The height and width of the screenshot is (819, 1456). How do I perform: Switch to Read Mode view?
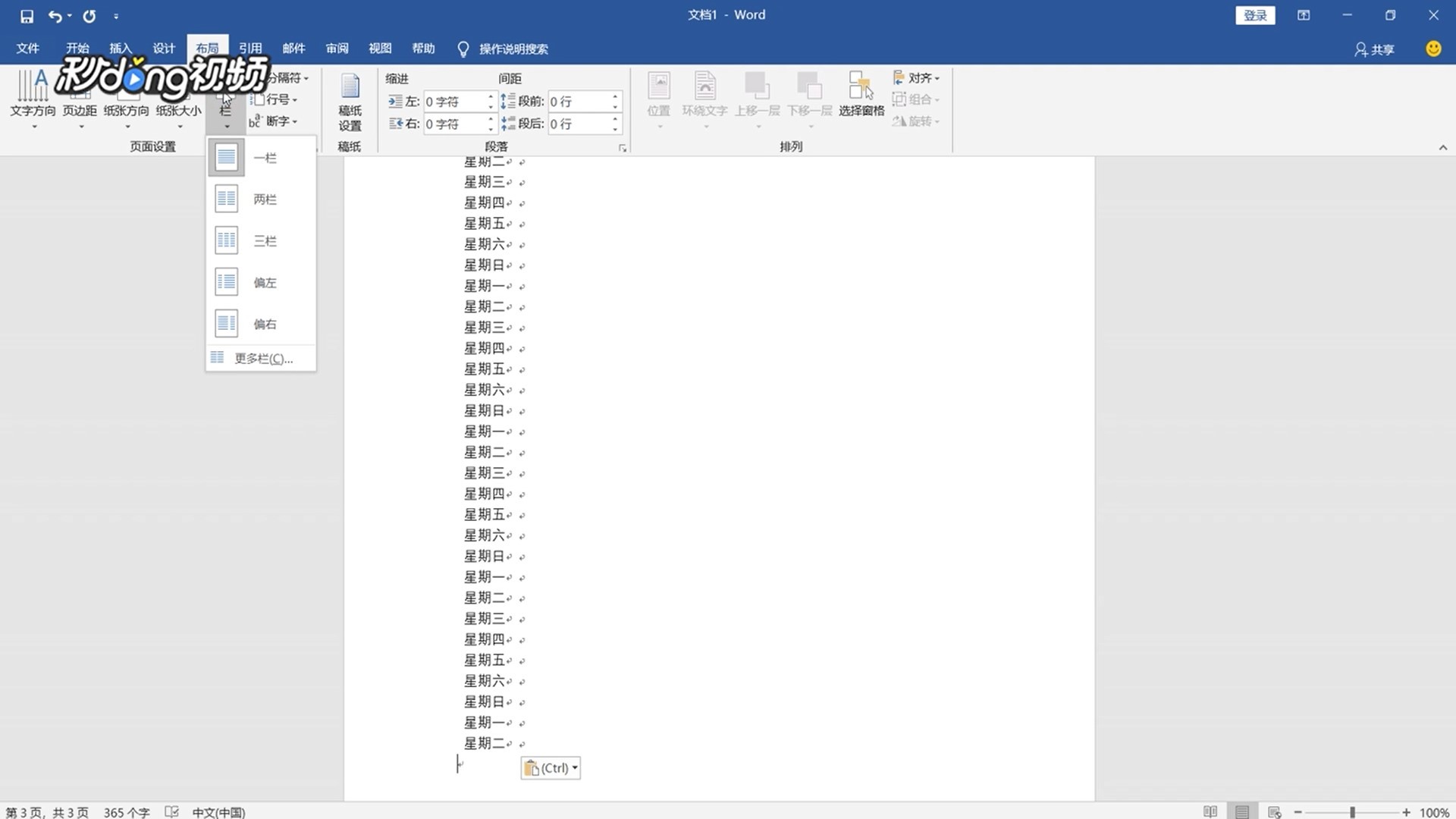(x=1210, y=811)
